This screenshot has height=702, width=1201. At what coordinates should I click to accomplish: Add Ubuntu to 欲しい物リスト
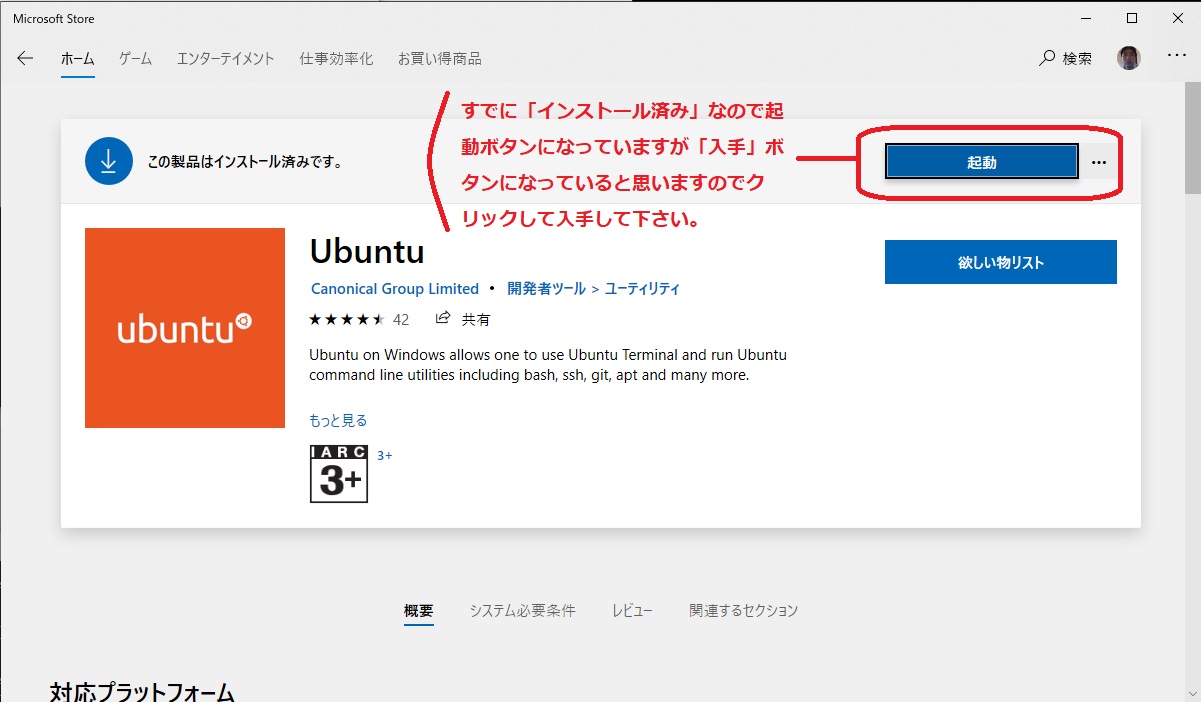click(x=1000, y=262)
